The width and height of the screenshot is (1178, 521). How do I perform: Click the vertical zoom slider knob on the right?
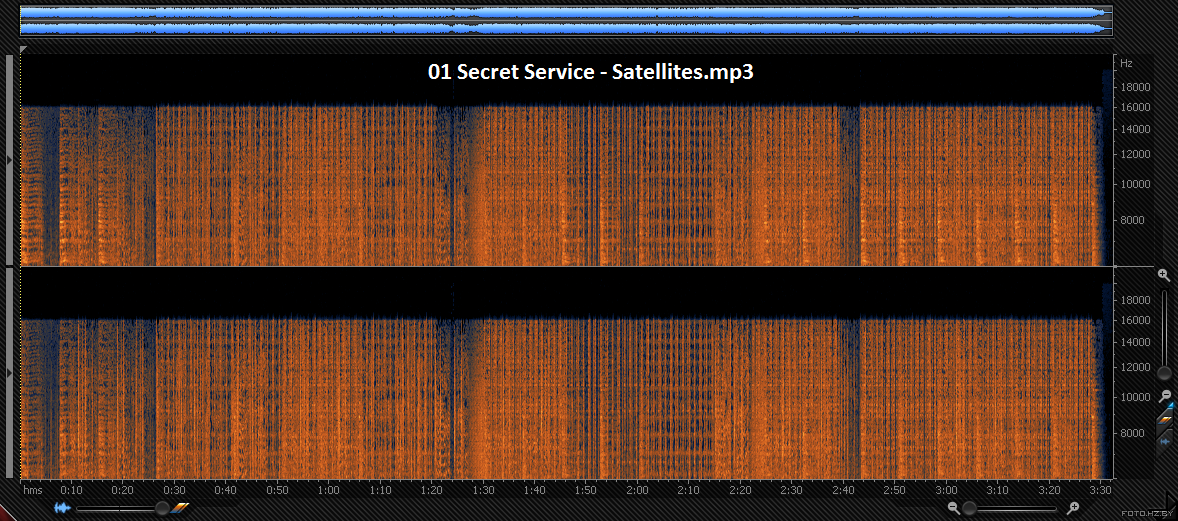coord(1164,373)
